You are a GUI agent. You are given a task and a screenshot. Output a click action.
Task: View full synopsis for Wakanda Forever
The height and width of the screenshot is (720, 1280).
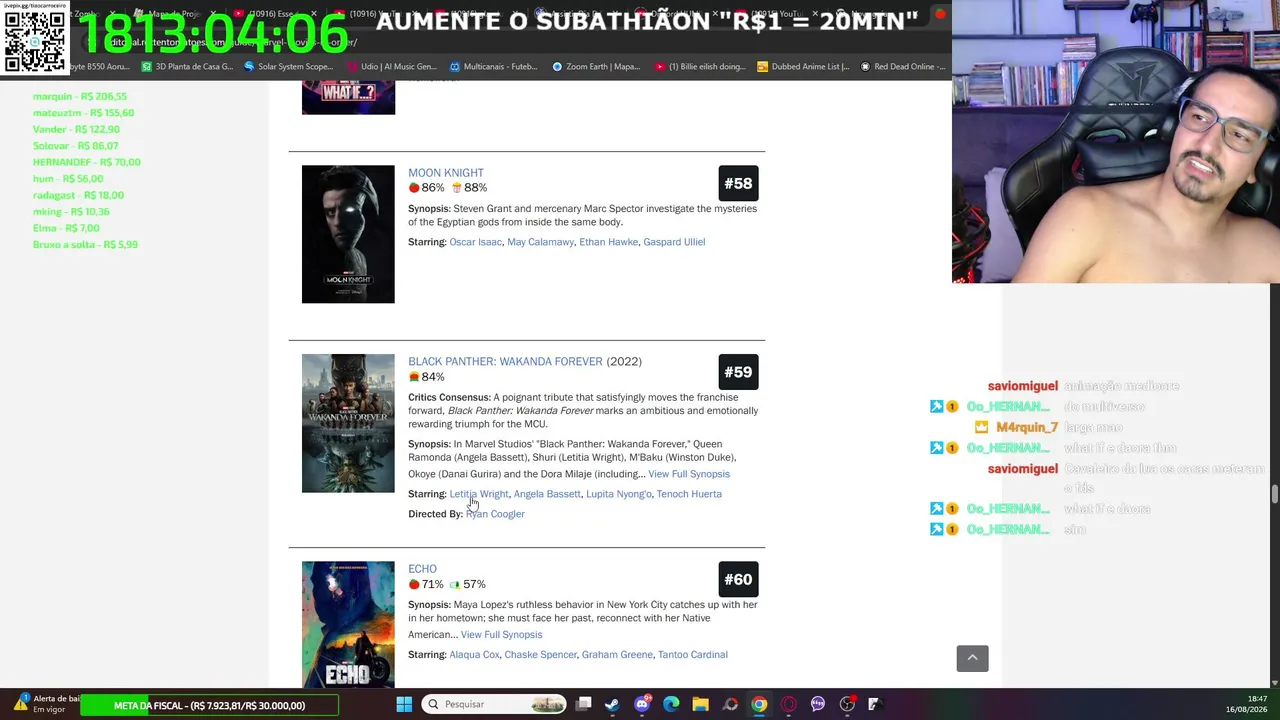(x=689, y=474)
